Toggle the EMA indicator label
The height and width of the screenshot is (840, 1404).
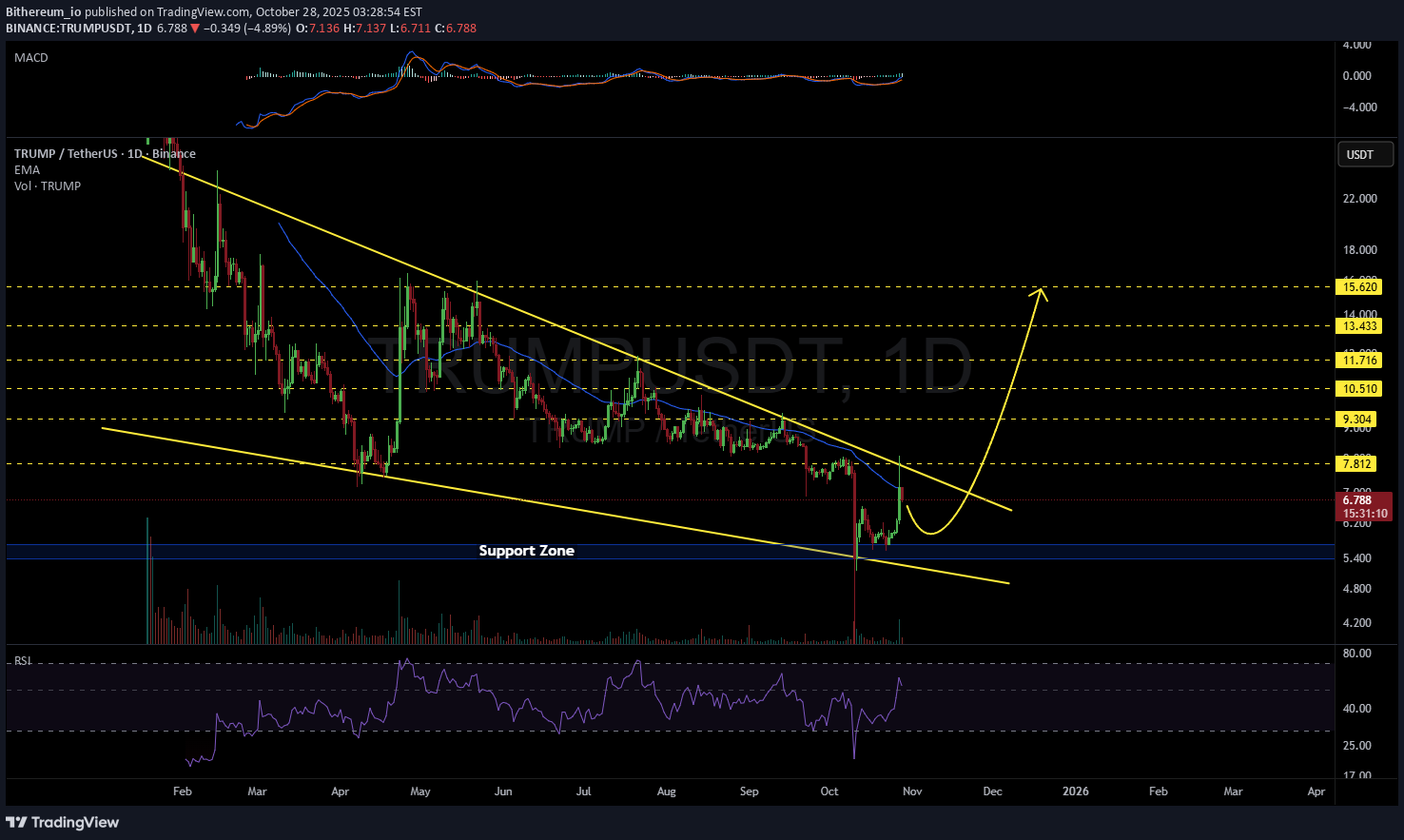coord(27,170)
